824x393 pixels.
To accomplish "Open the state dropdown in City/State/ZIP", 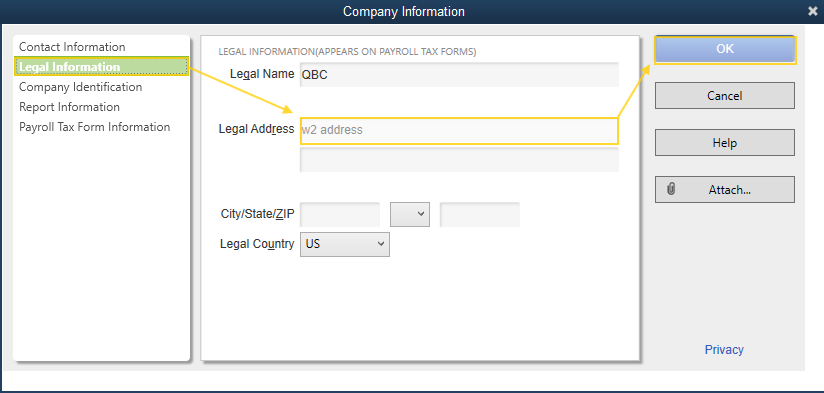I will click(410, 214).
